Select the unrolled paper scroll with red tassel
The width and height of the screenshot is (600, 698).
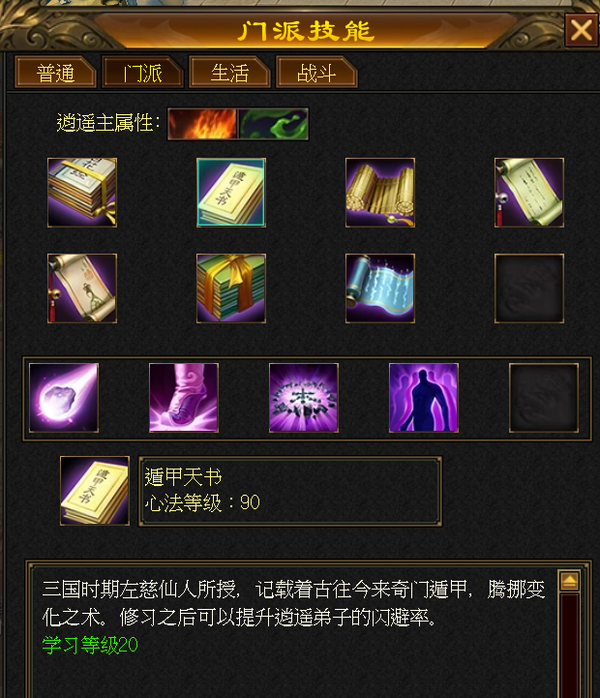529,193
